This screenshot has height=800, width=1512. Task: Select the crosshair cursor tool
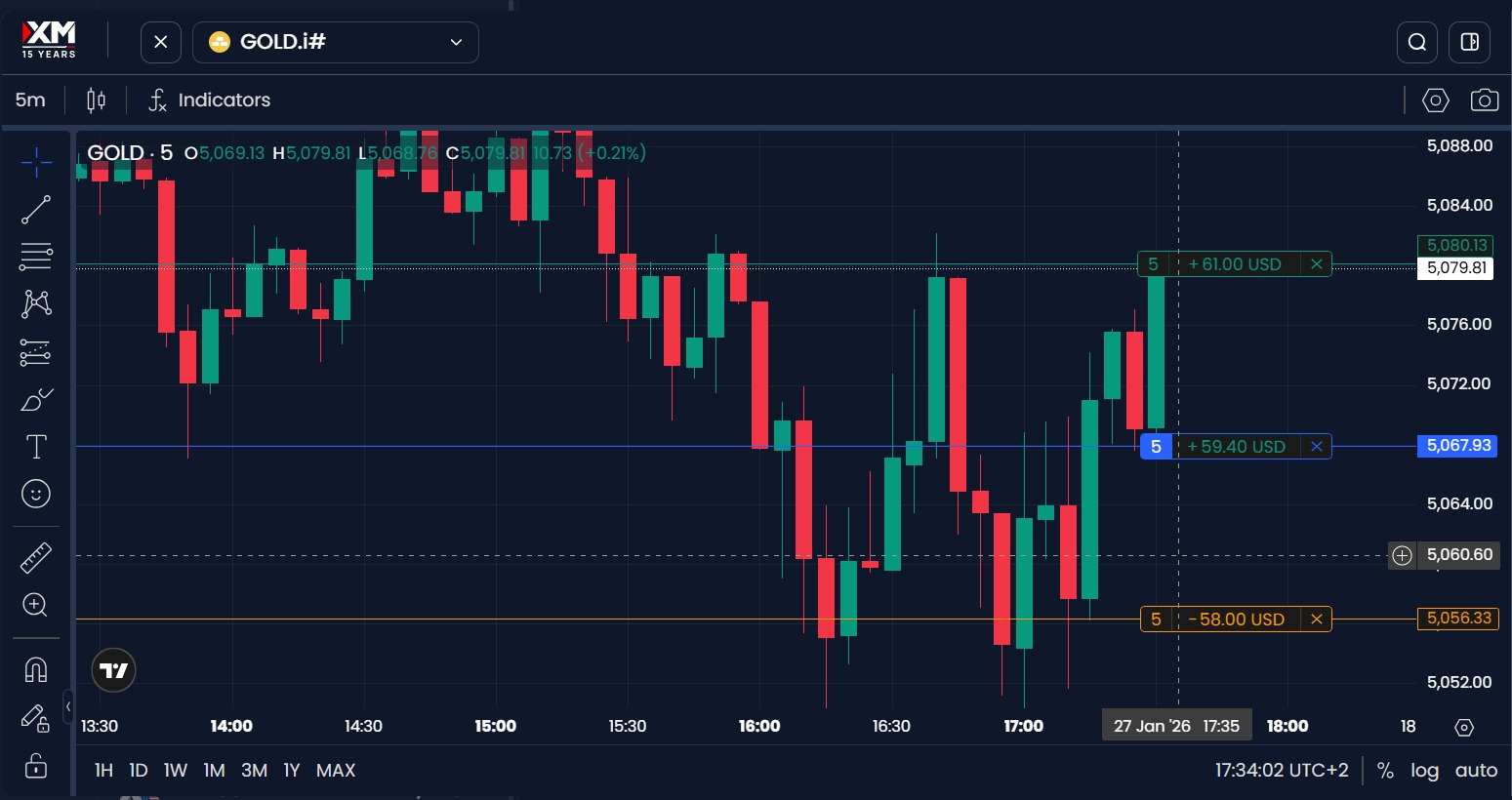(36, 162)
